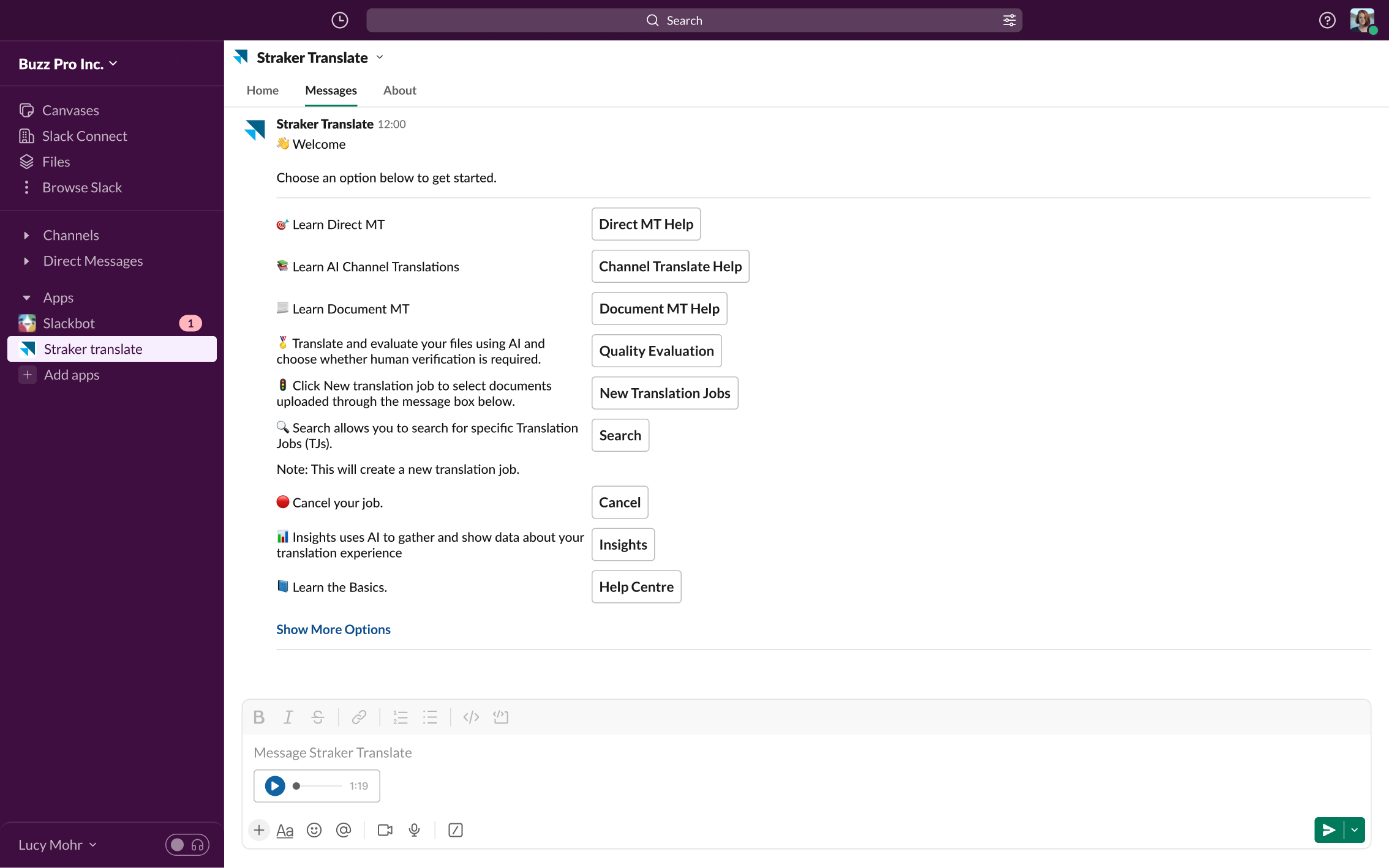Open the help question mark icon
Viewport: 1389px width, 868px height.
pos(1327,20)
